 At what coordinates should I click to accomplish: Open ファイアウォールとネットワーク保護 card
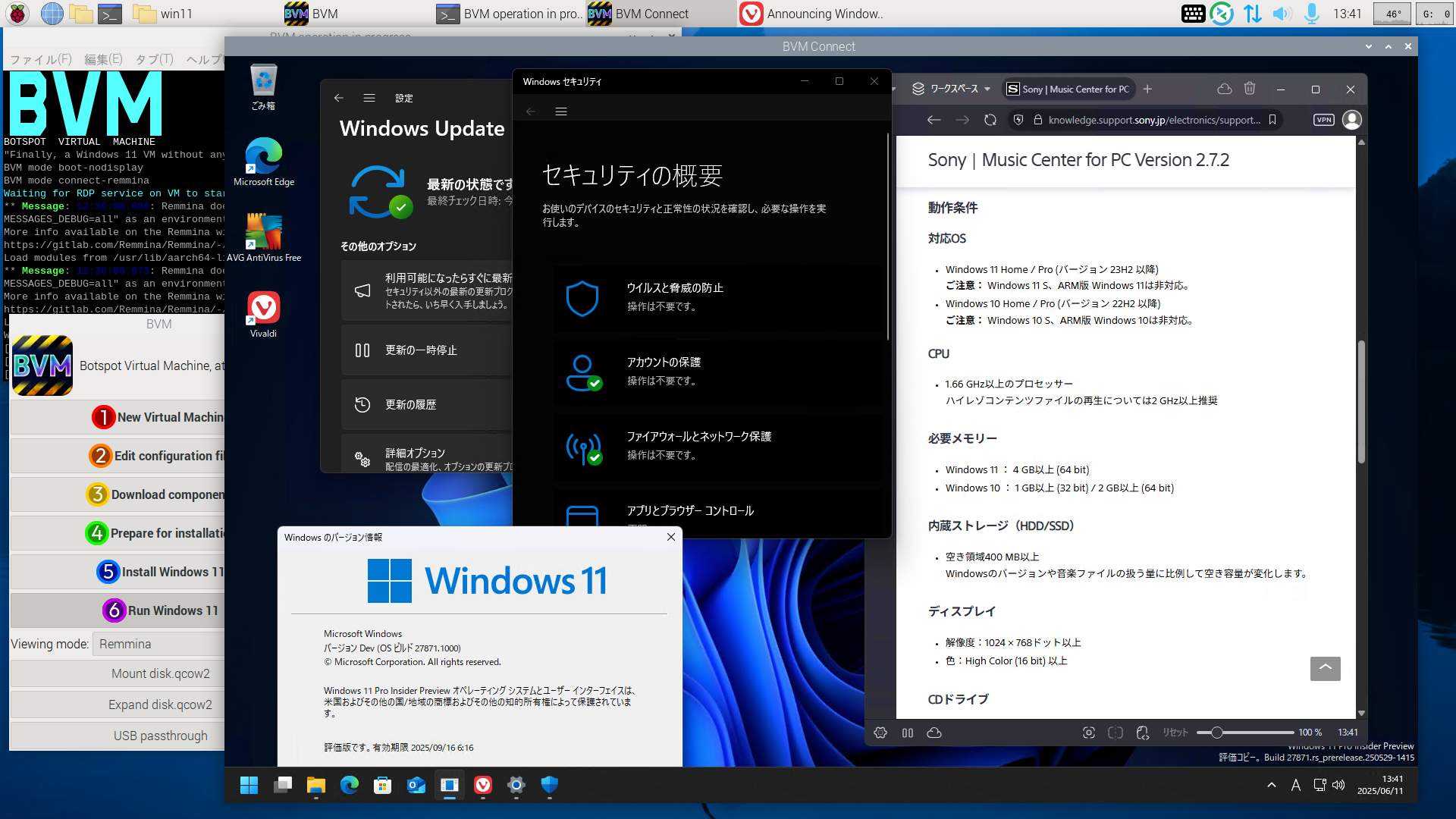(x=717, y=446)
